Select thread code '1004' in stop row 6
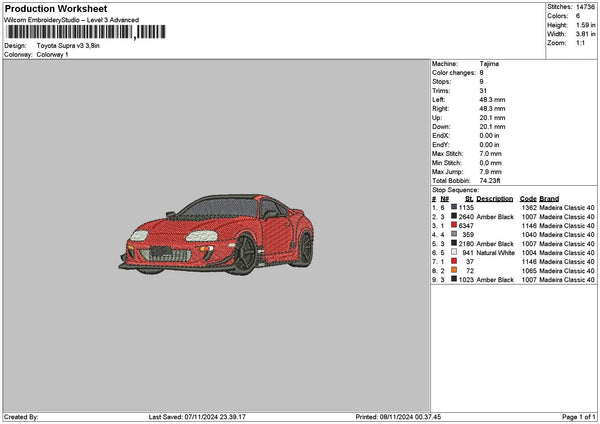 529,253
